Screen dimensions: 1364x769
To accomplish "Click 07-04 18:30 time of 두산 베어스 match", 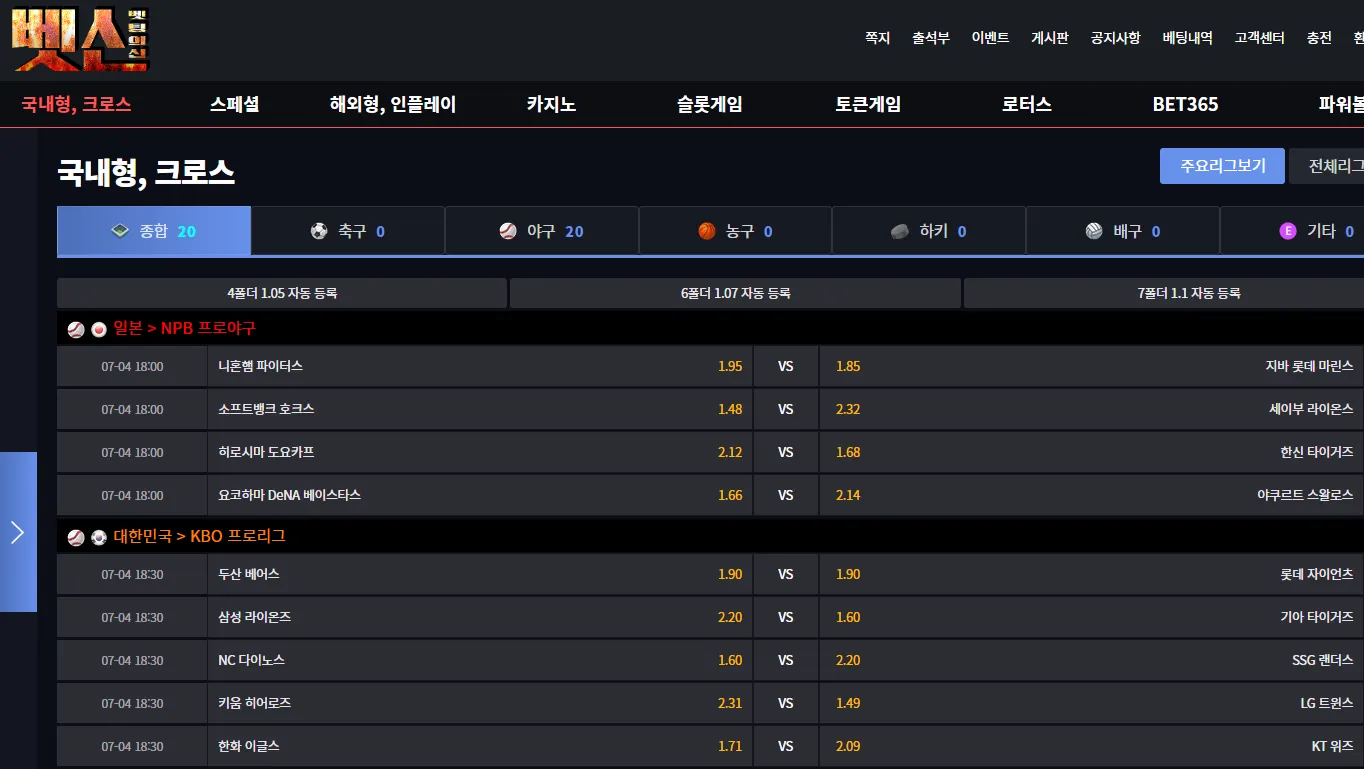I will click(x=132, y=574).
